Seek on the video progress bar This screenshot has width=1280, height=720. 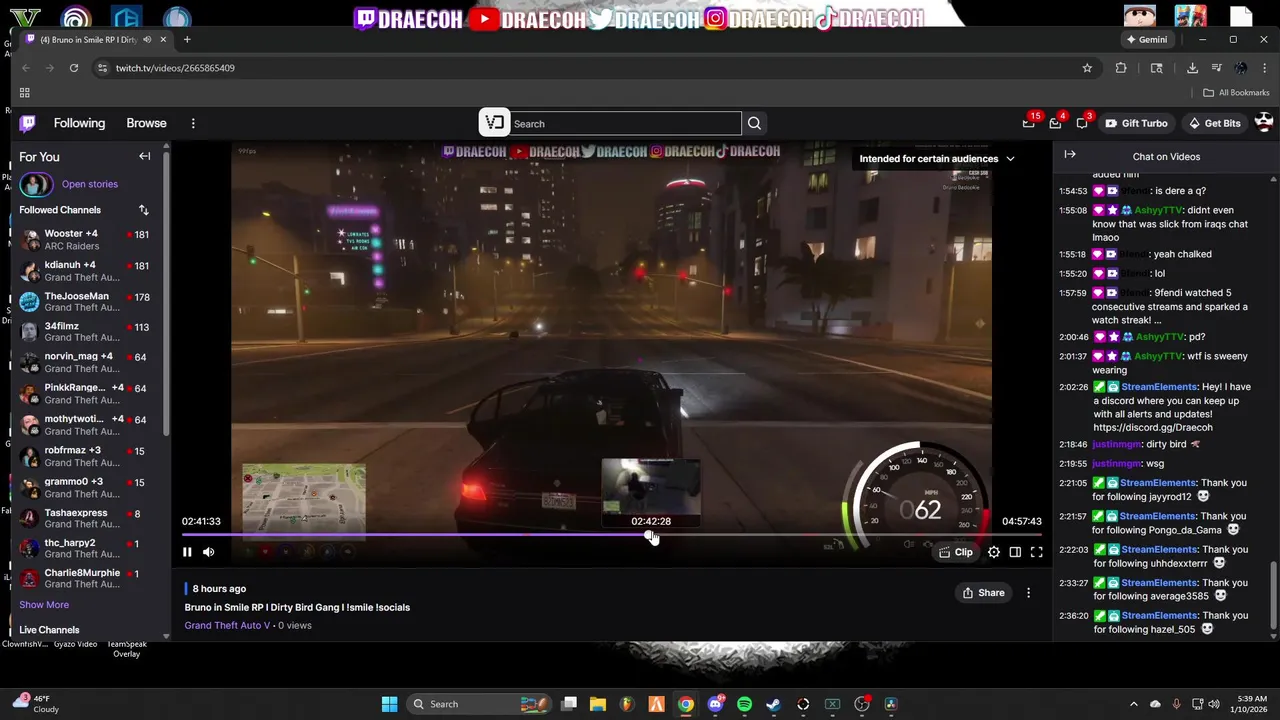point(612,535)
